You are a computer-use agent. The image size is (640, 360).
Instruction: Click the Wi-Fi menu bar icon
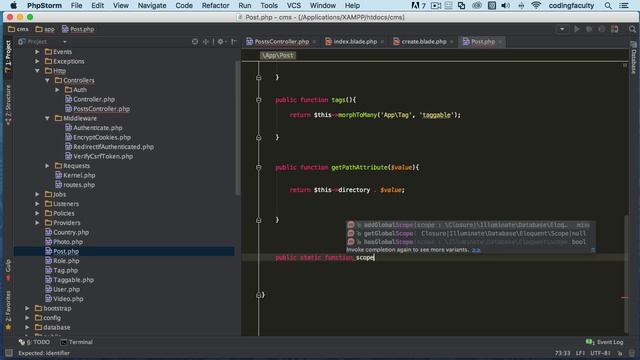coord(536,5)
